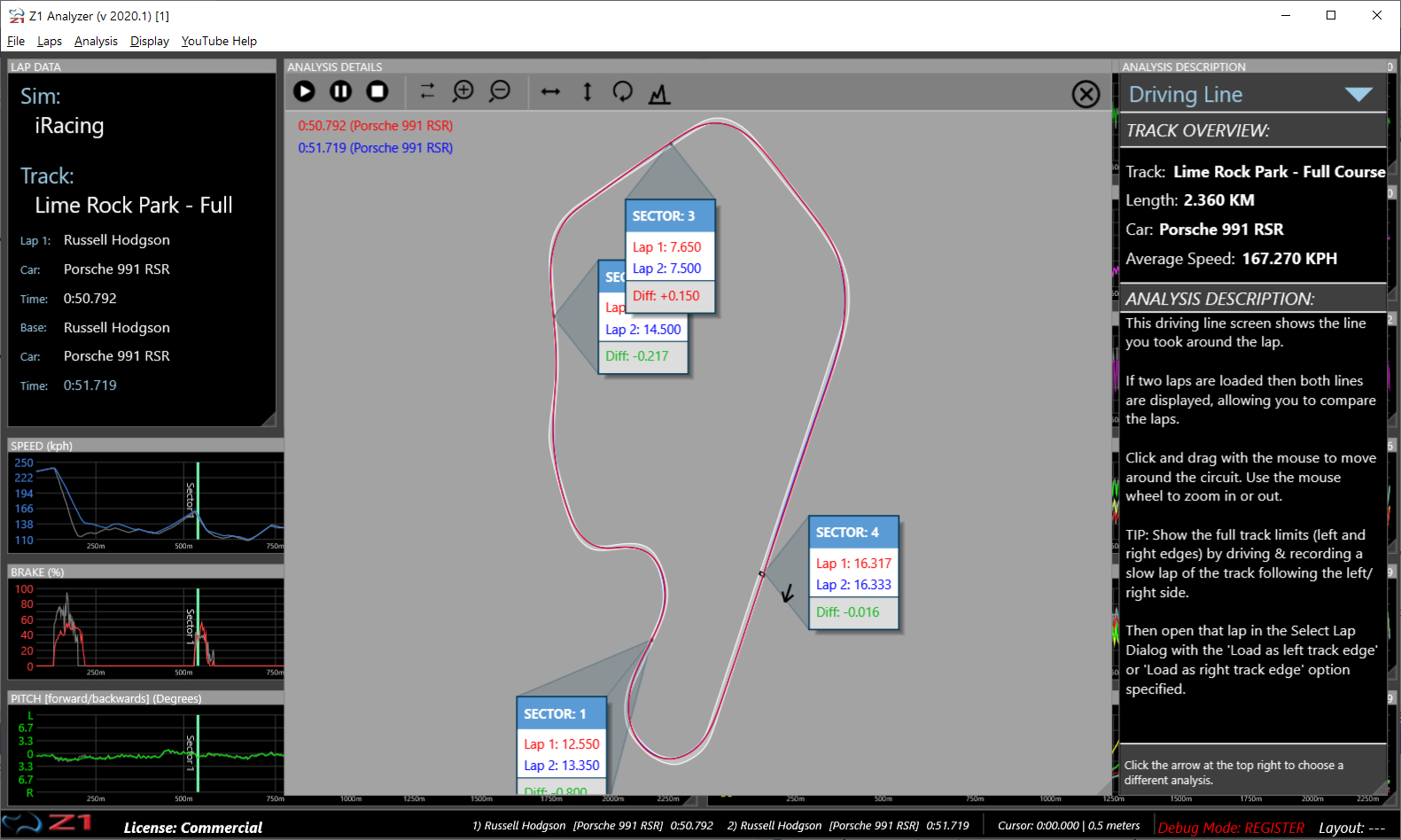Click the Sector 3 info box header
This screenshot has height=840, width=1401.
[x=670, y=216]
